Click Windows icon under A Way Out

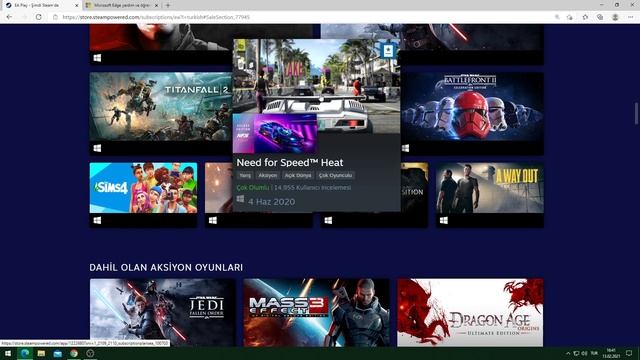(444, 220)
